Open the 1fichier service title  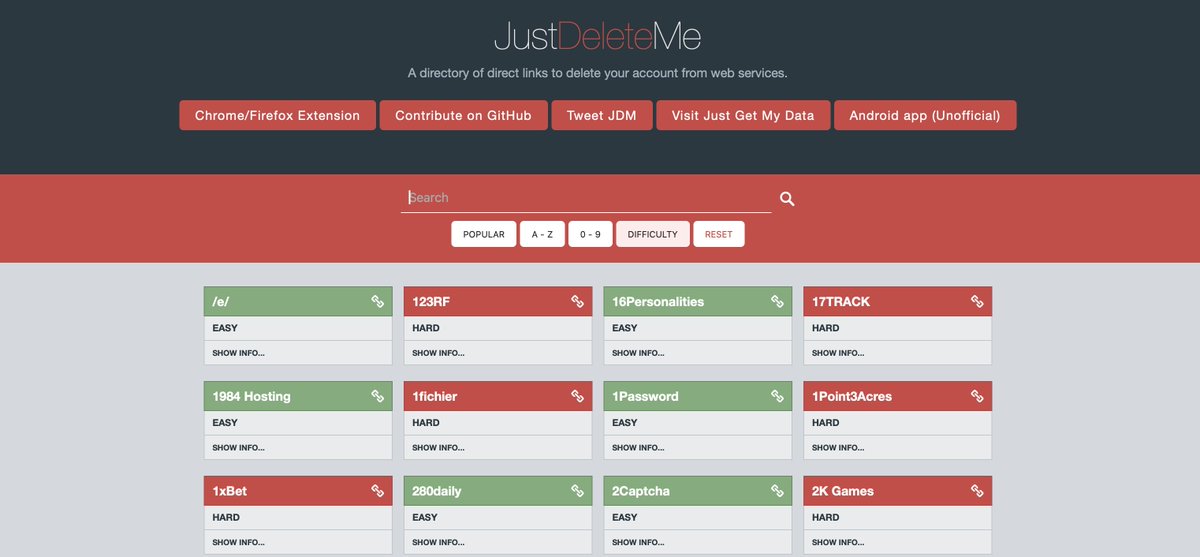tap(434, 396)
